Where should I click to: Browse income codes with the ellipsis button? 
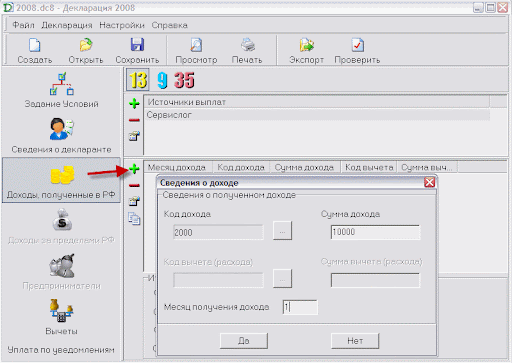[282, 231]
